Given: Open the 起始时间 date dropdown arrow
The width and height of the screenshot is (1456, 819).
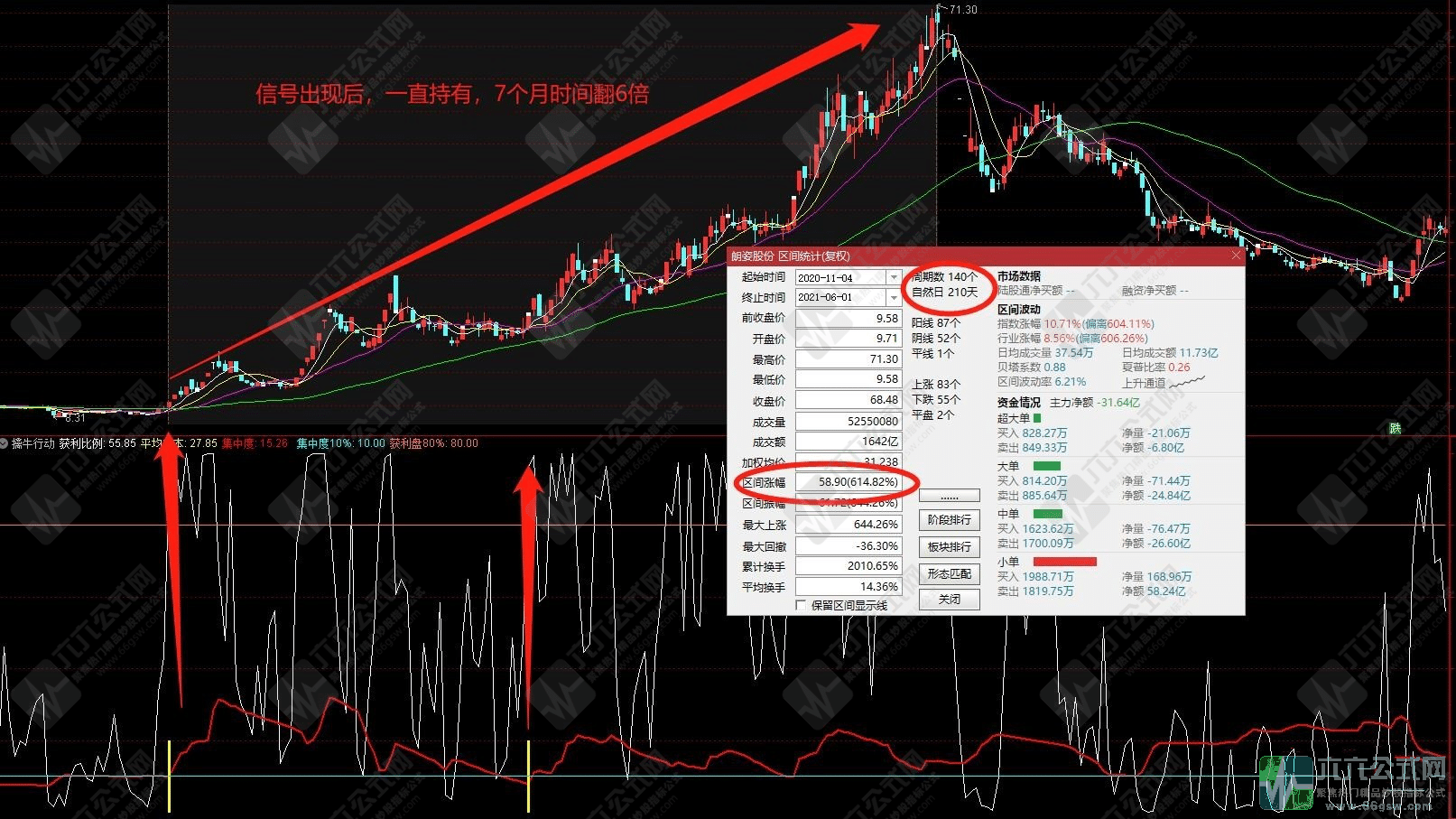Looking at the screenshot, I should [x=894, y=277].
